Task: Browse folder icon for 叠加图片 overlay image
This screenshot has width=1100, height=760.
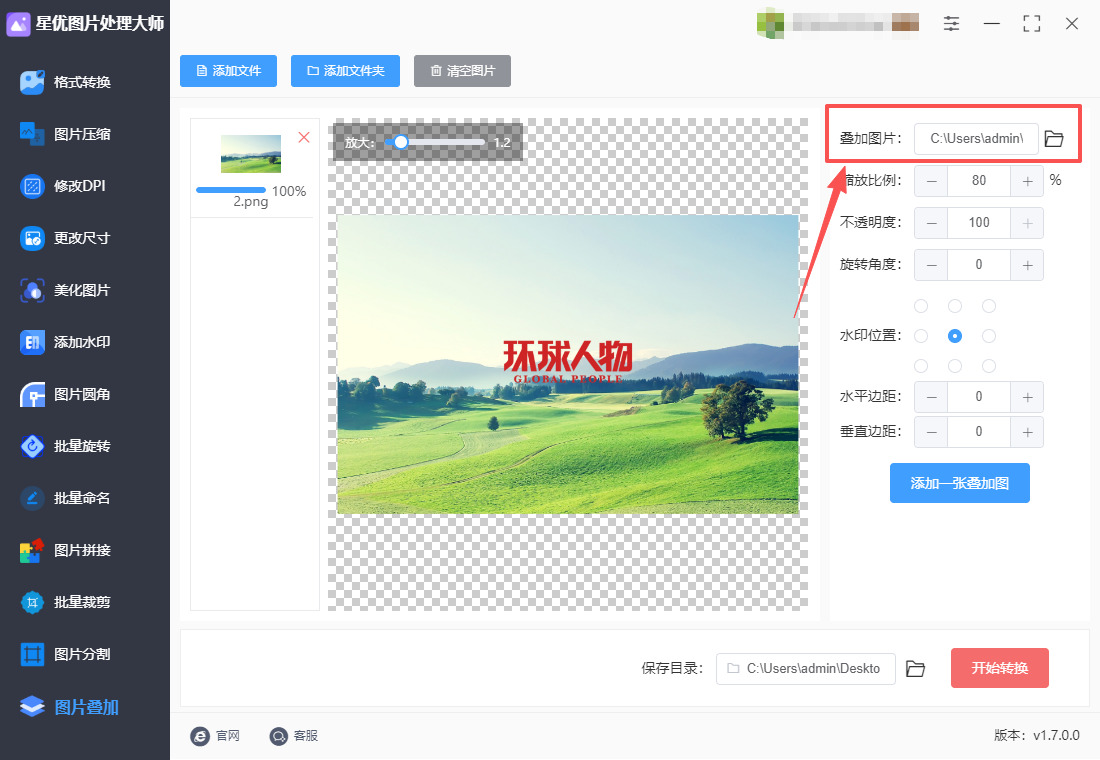Action: [x=1054, y=139]
